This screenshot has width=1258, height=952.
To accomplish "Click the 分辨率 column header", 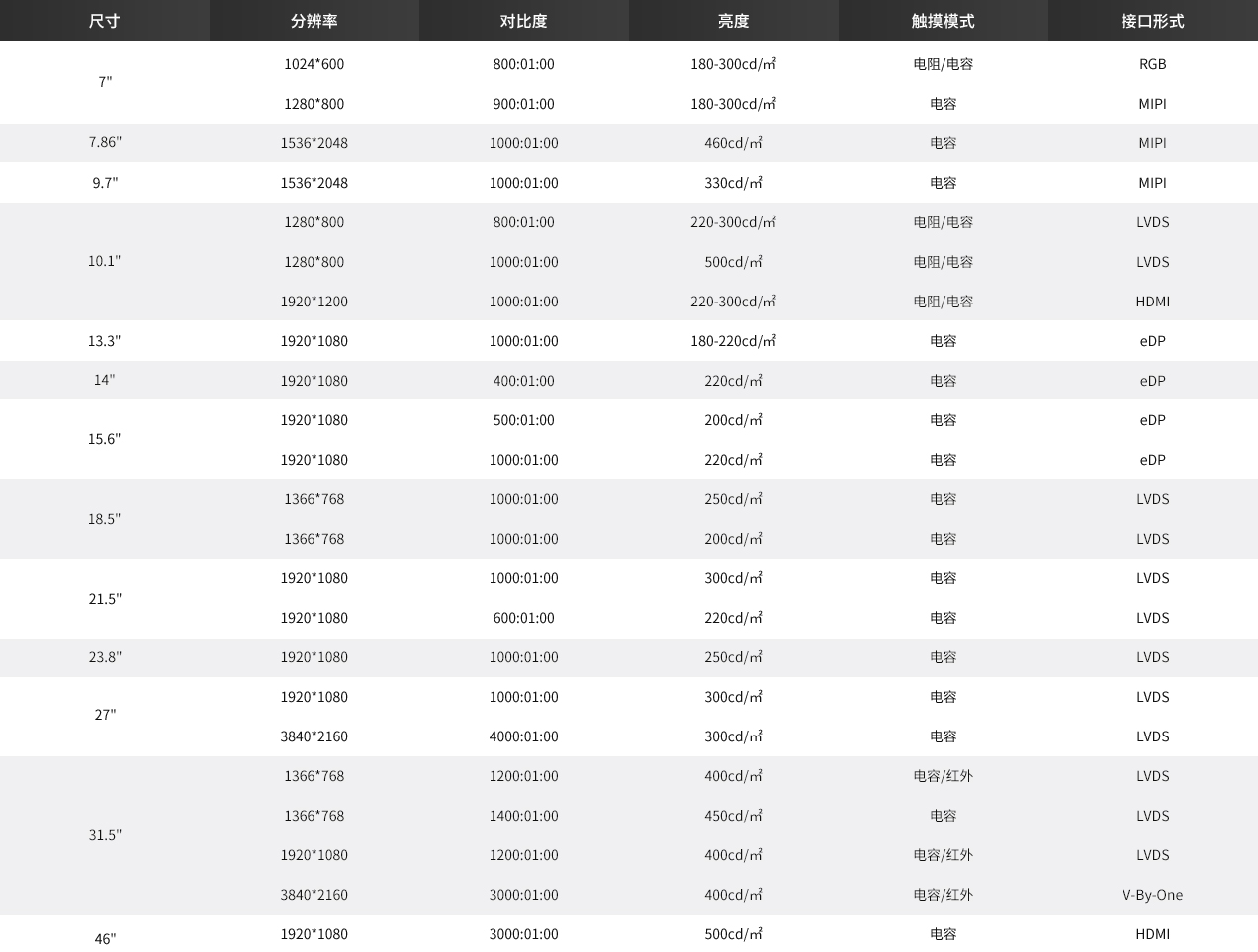I will point(314,21).
